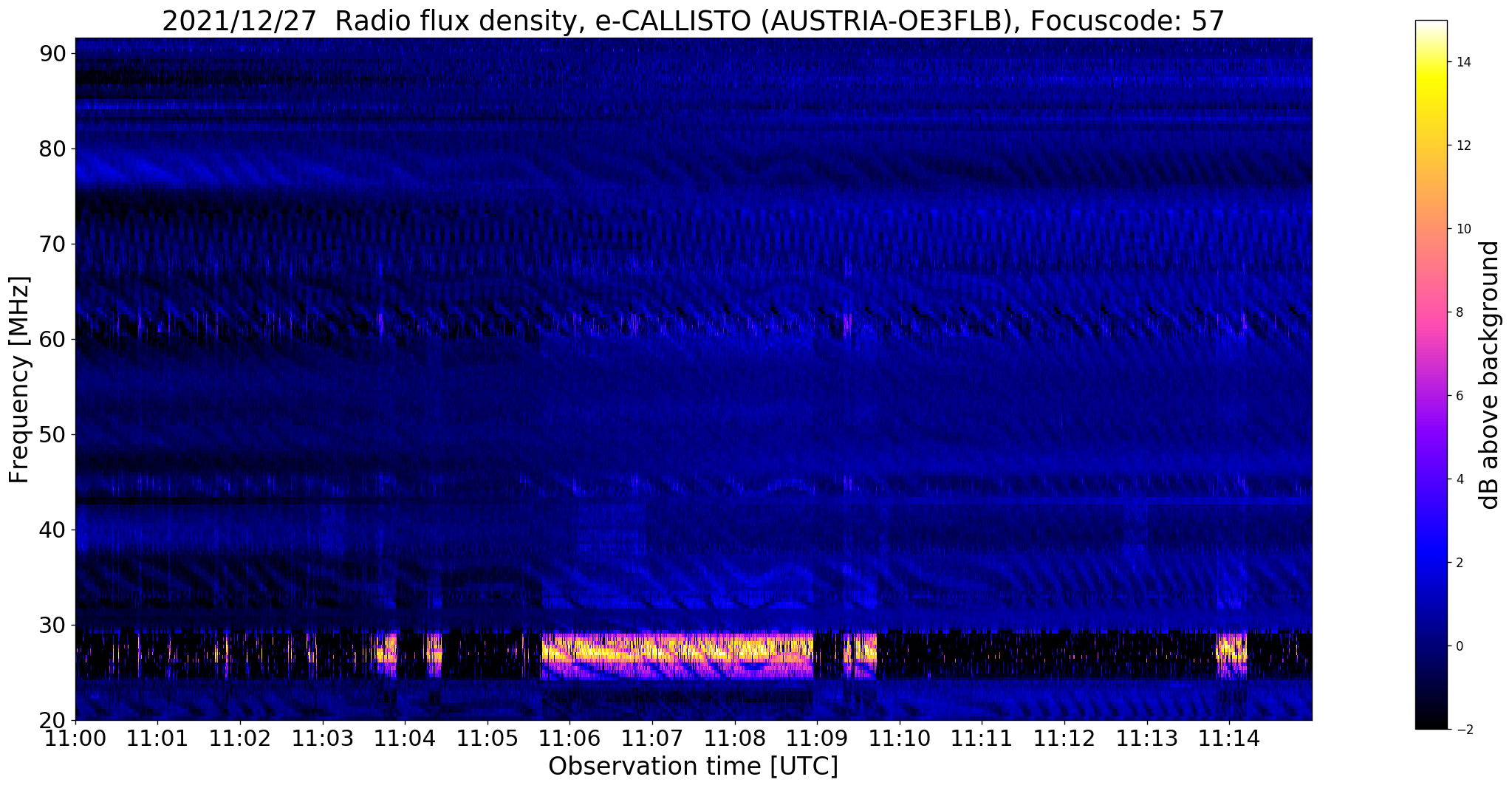The image size is (1512, 788).
Task: Click the 11:07 time tick label
Action: click(x=652, y=738)
